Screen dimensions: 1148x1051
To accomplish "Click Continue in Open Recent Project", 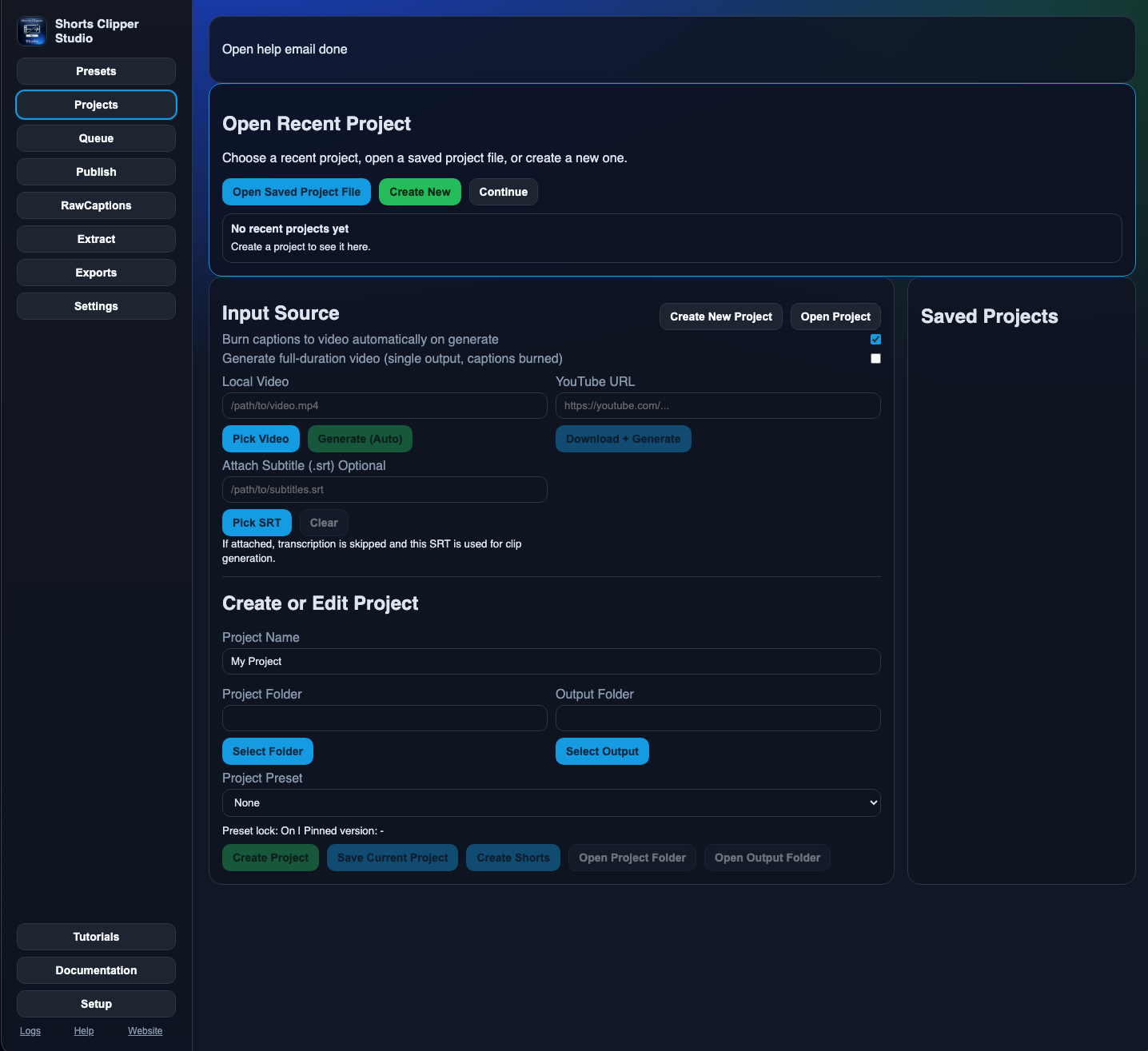I will [504, 192].
